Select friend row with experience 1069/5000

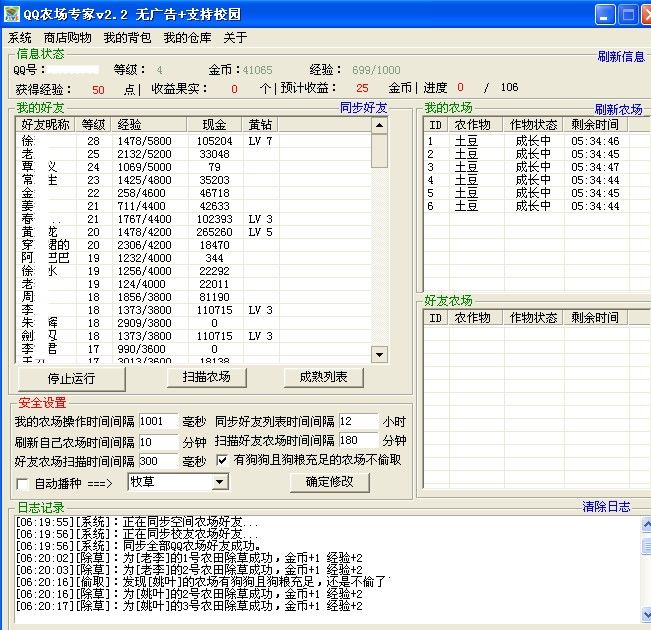[x=193, y=167]
